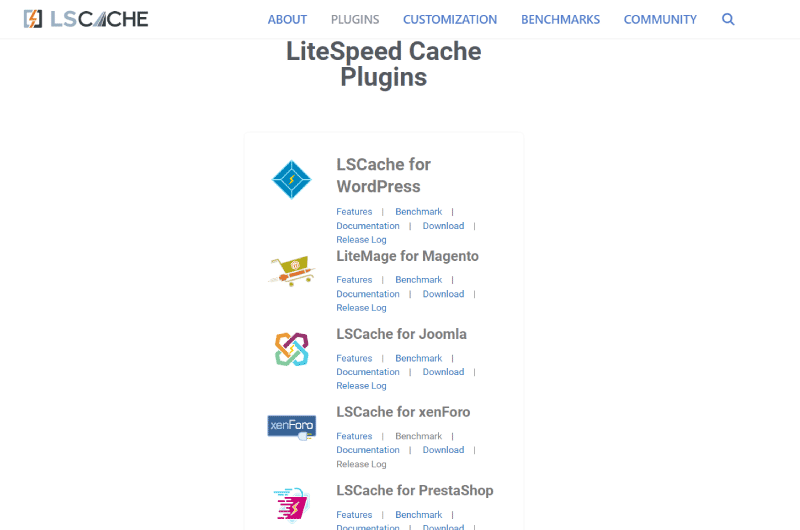Click the LSCache for Joomla heading
The image size is (800, 530).
pos(401,334)
